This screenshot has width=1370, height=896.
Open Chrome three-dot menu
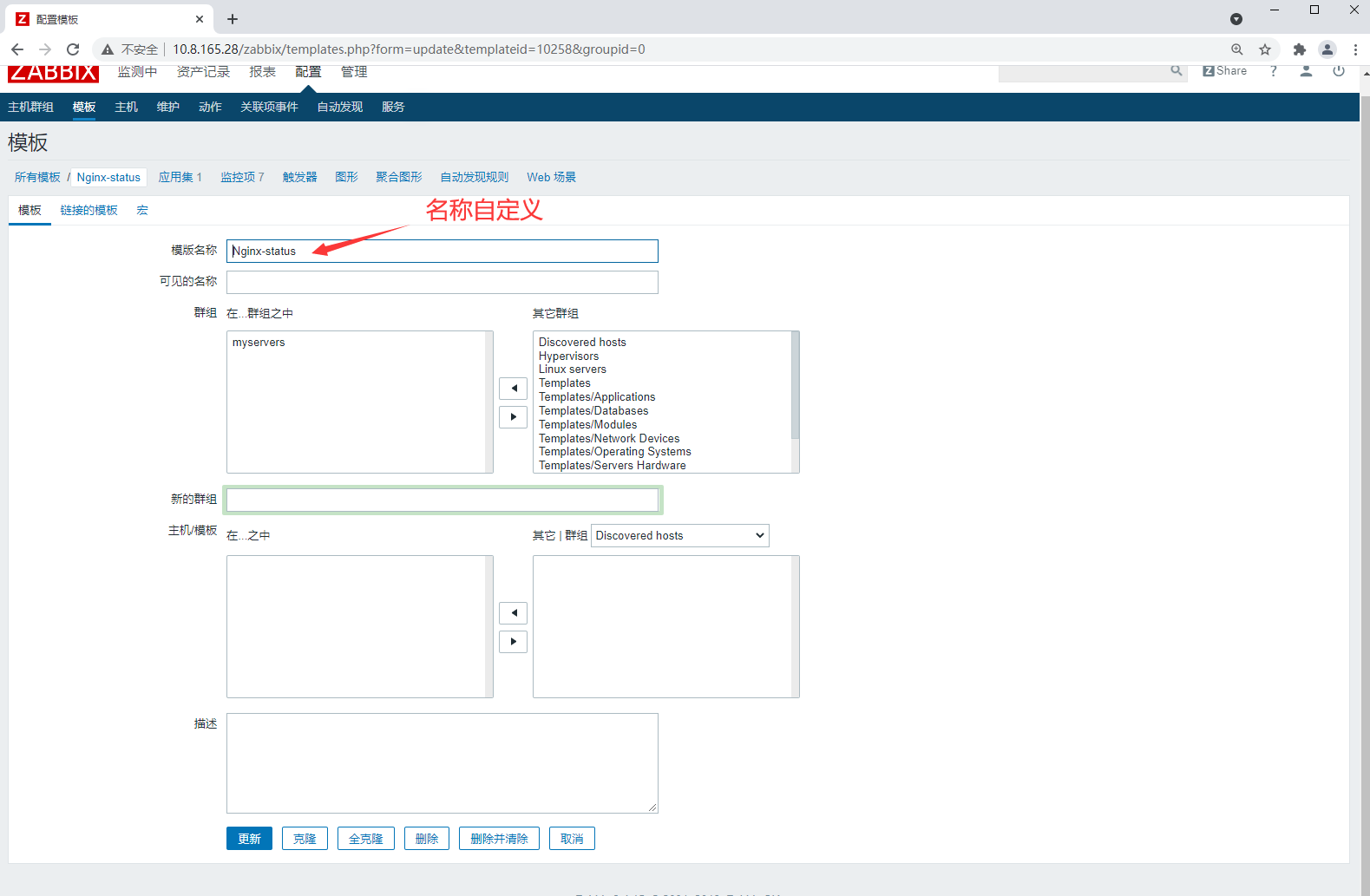click(1355, 49)
